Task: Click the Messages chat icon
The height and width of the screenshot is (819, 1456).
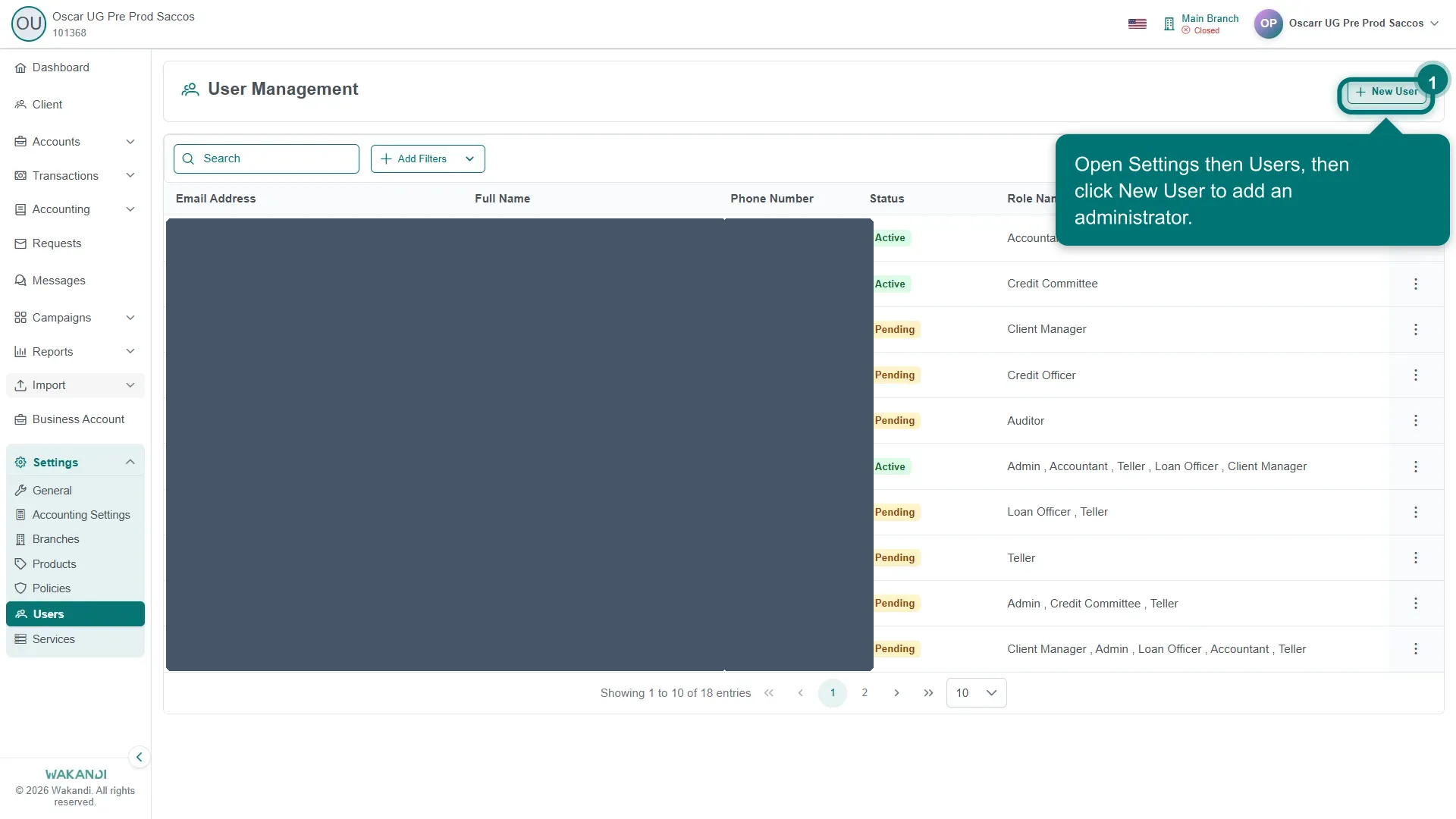Action: (x=20, y=281)
